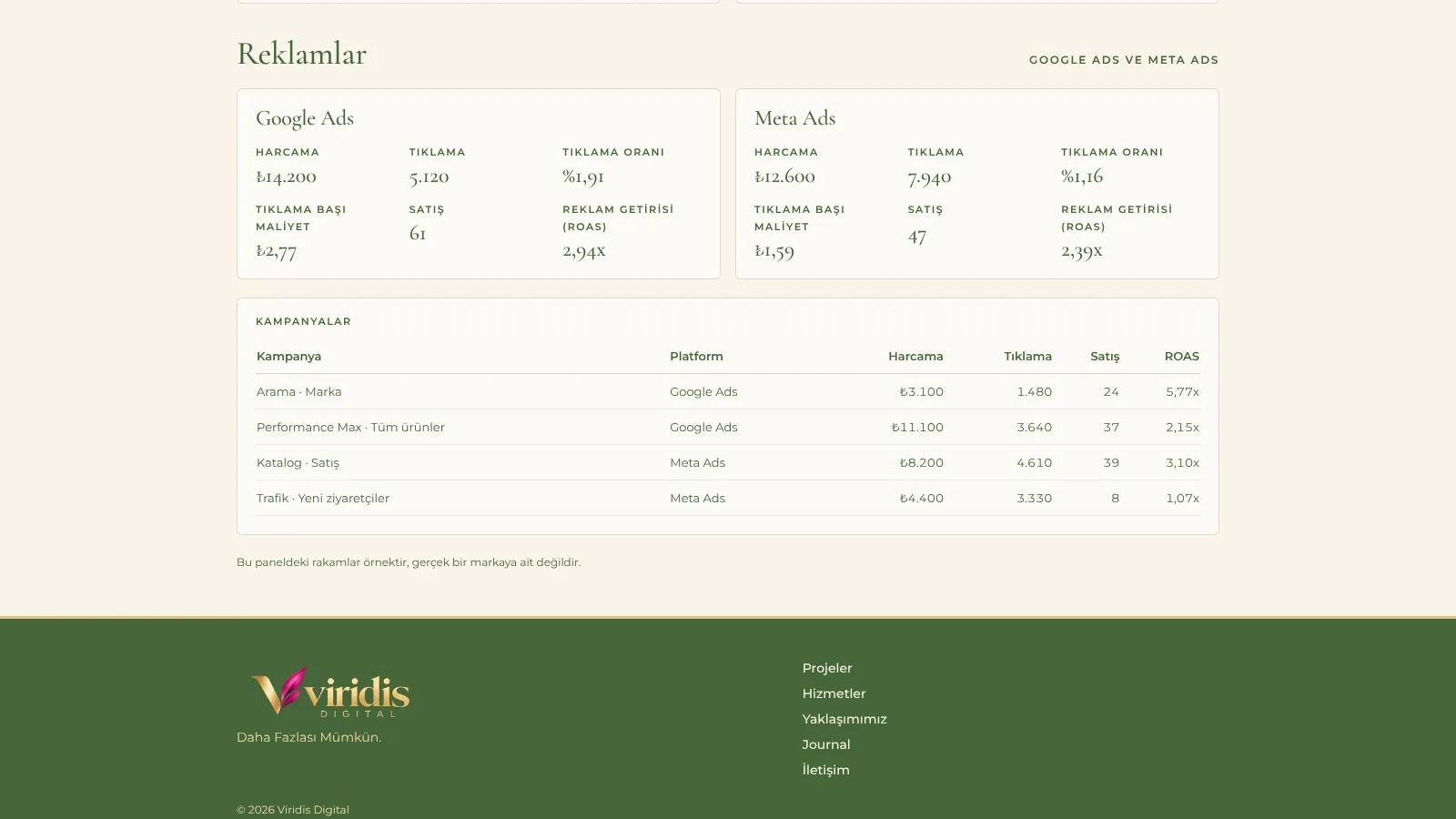Select the Katalog · Satış campaign row

(x=728, y=462)
